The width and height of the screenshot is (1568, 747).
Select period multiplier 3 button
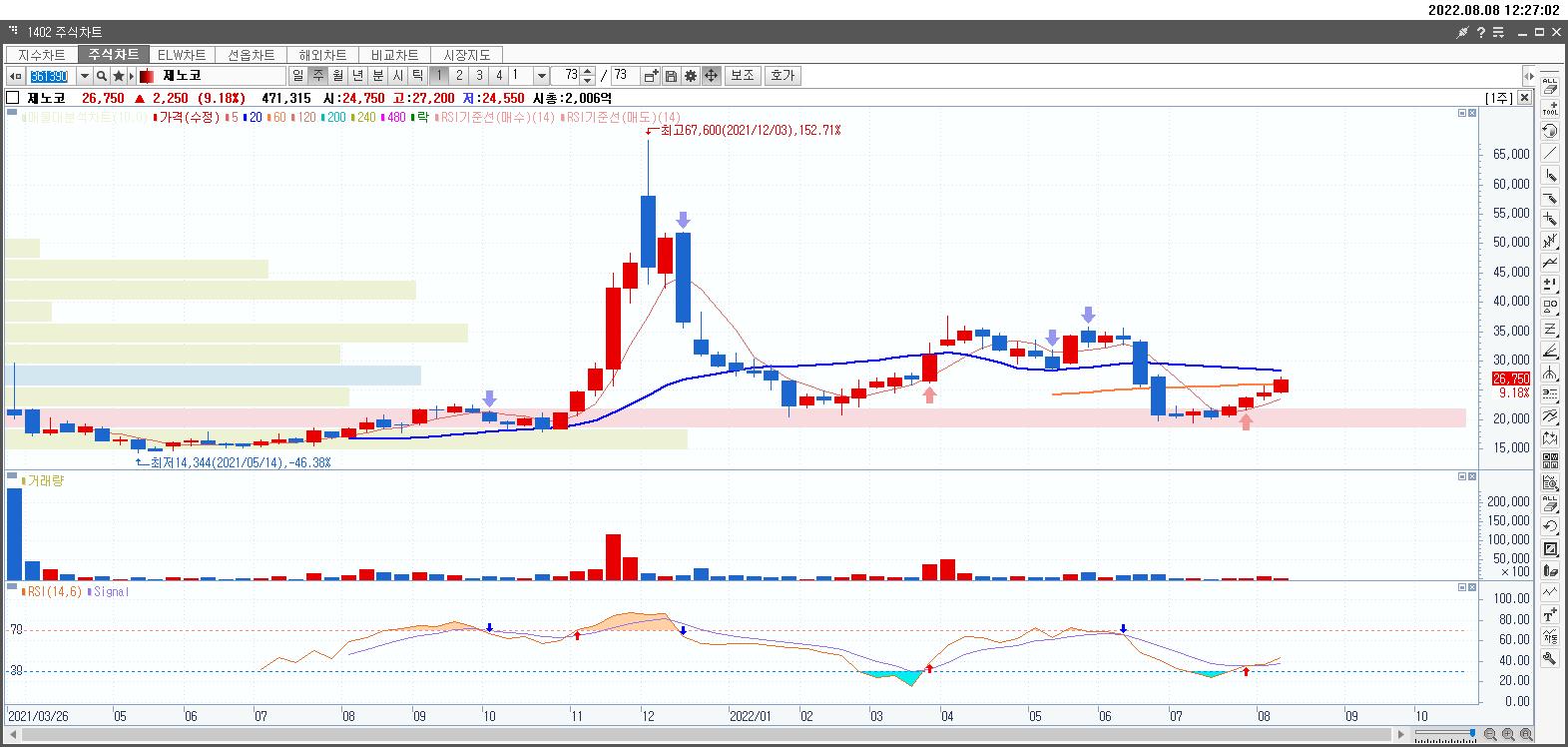tap(479, 76)
